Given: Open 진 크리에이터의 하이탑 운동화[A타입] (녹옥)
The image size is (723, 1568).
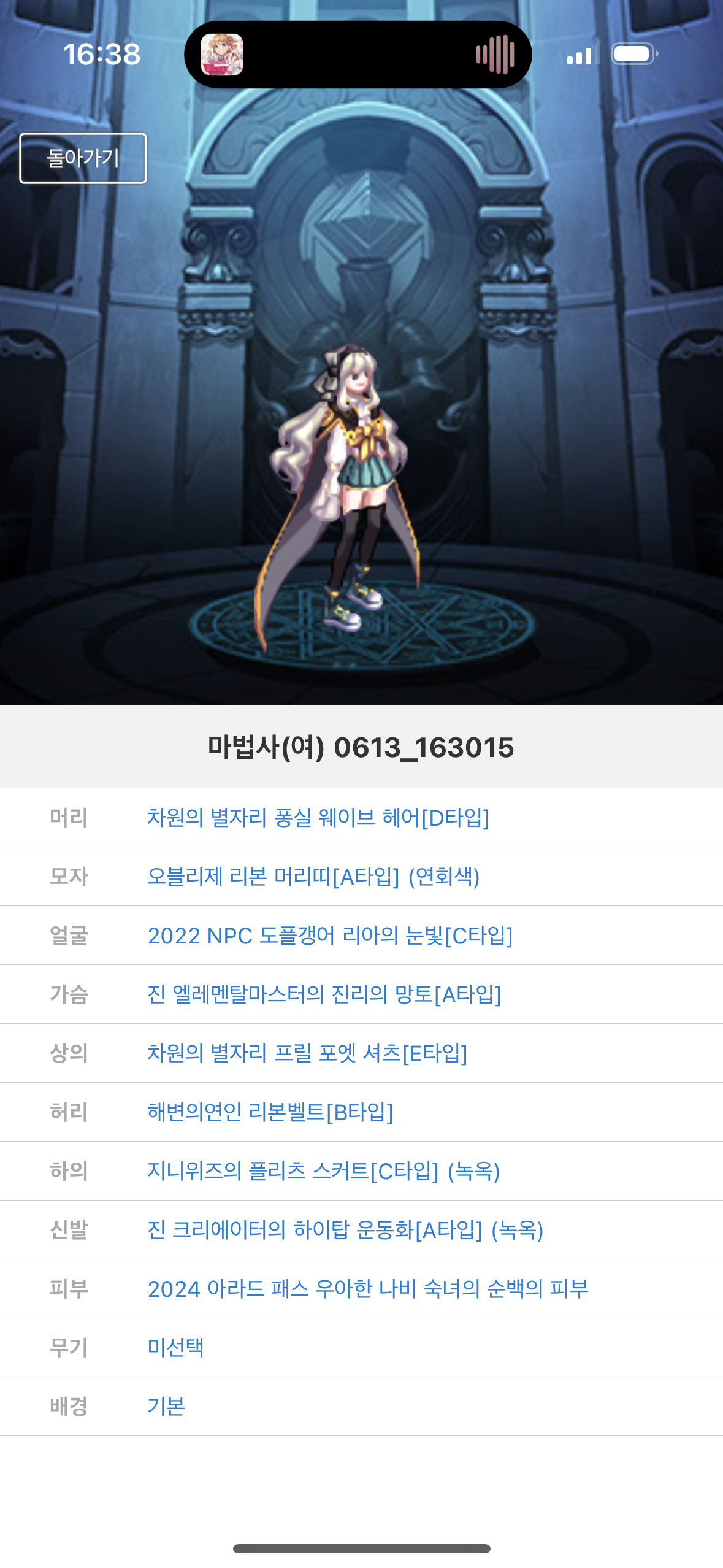Looking at the screenshot, I should (x=345, y=1230).
